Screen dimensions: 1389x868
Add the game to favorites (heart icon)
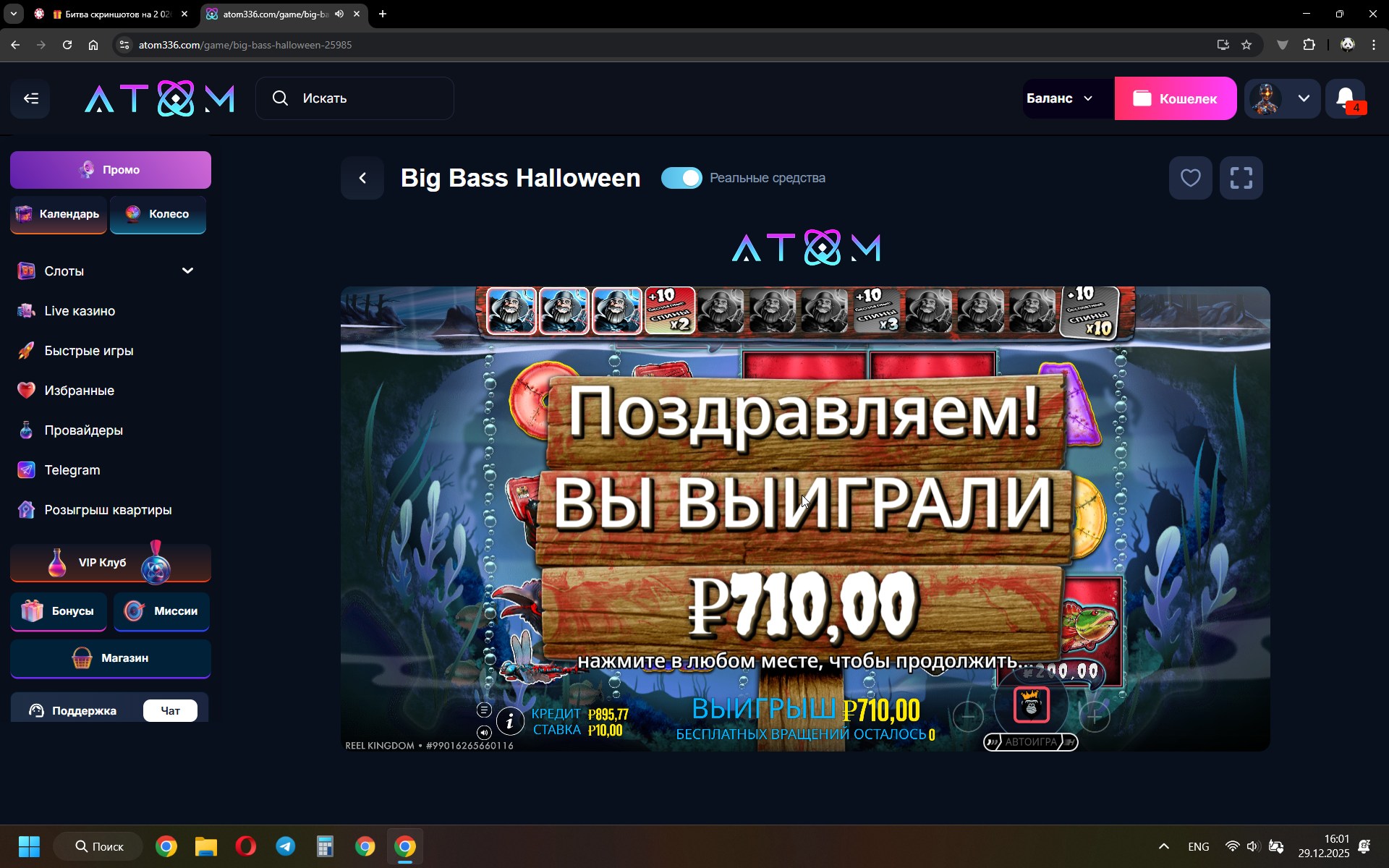(x=1190, y=178)
